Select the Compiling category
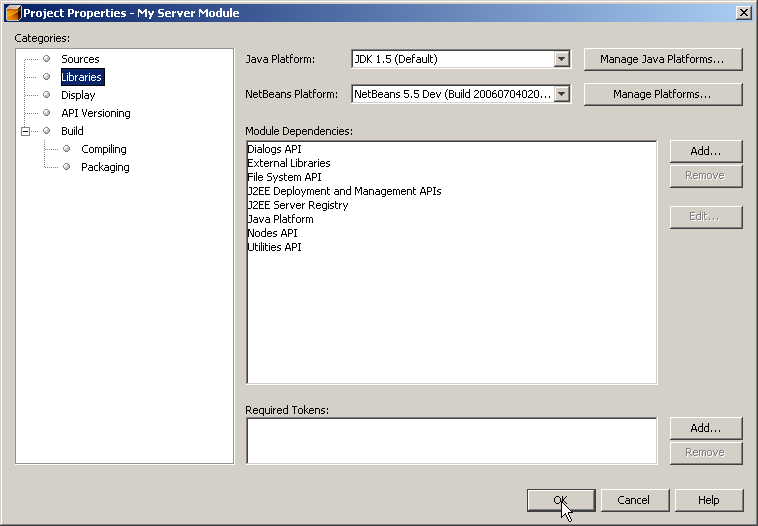This screenshot has height=526, width=758. tap(103, 149)
